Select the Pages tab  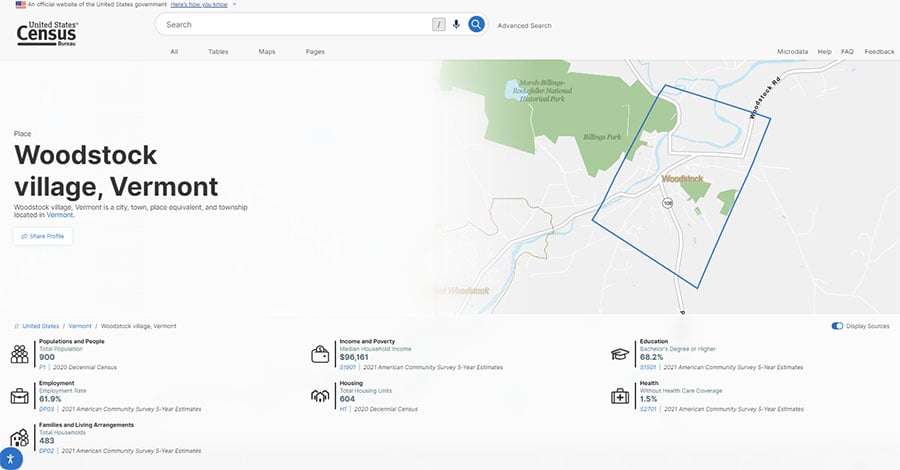[x=315, y=52]
